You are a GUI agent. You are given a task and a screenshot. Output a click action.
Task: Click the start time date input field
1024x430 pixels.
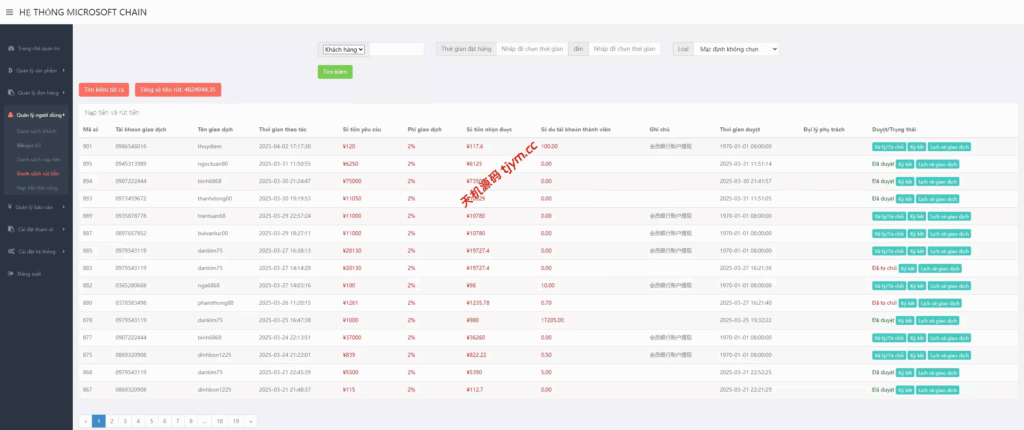(x=531, y=49)
